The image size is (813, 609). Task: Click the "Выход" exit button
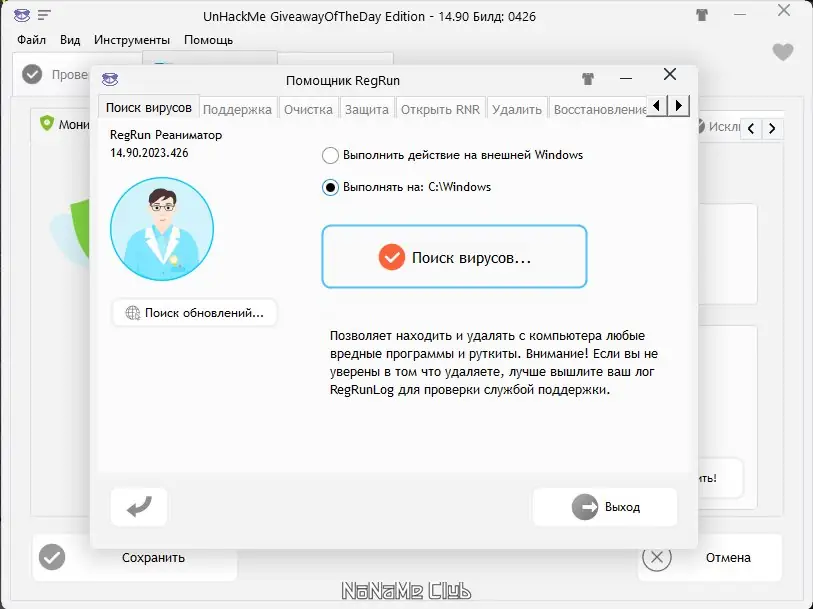(605, 506)
